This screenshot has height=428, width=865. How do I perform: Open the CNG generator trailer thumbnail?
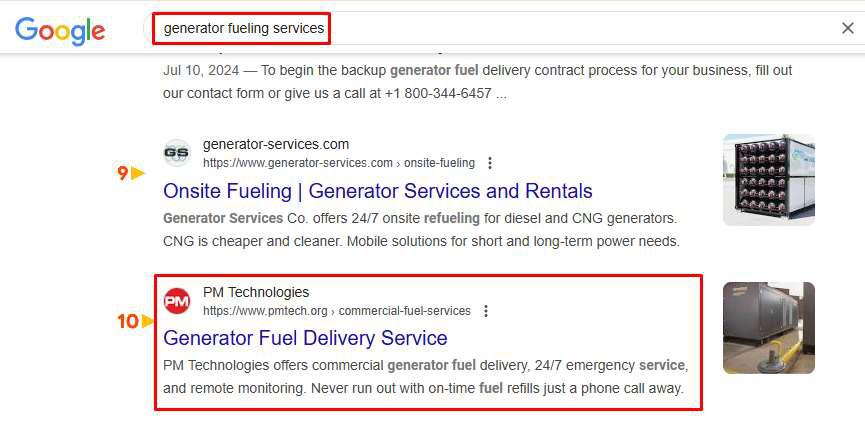click(x=768, y=180)
